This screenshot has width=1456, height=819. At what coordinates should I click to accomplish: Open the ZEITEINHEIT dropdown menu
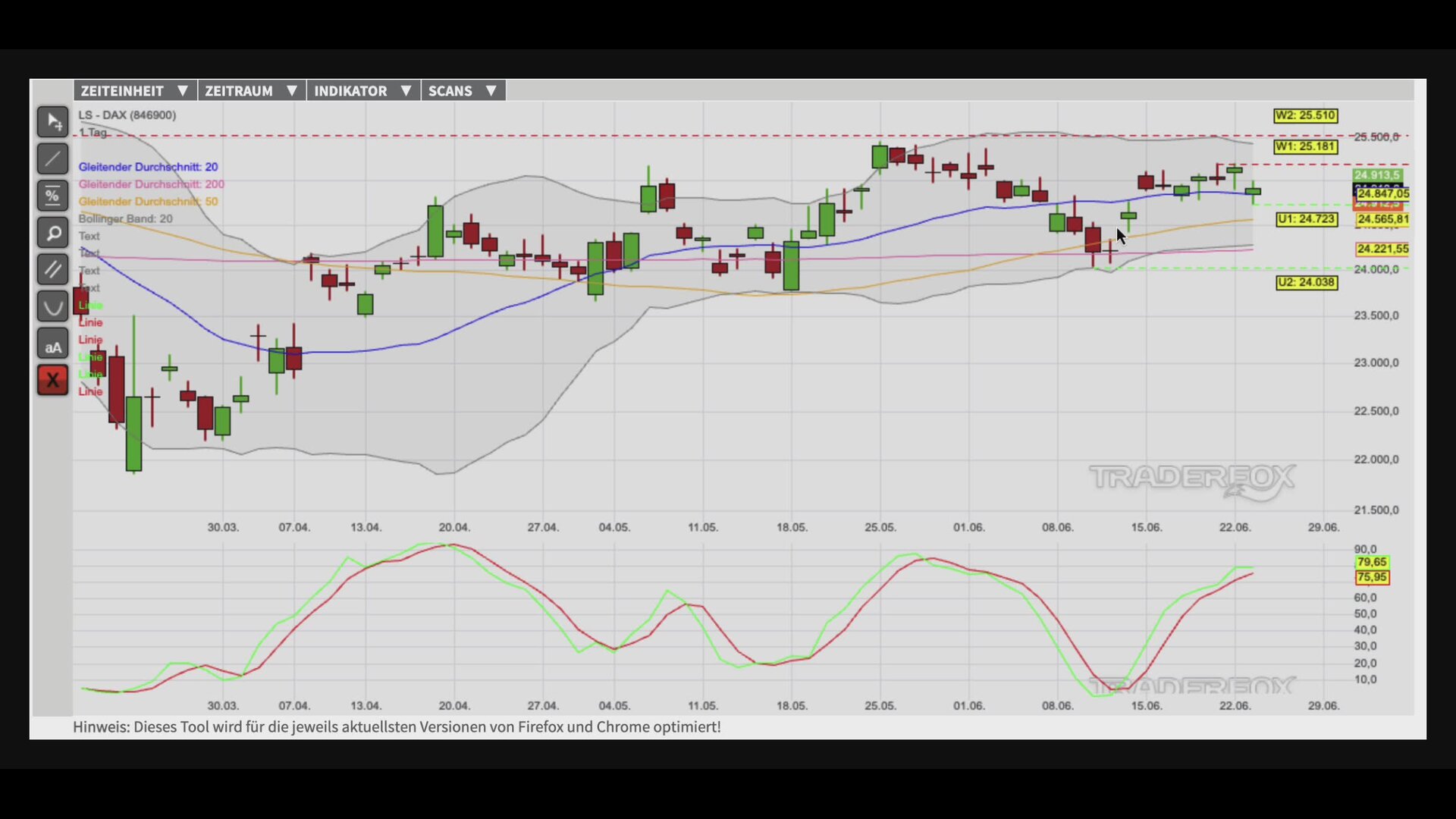point(135,91)
